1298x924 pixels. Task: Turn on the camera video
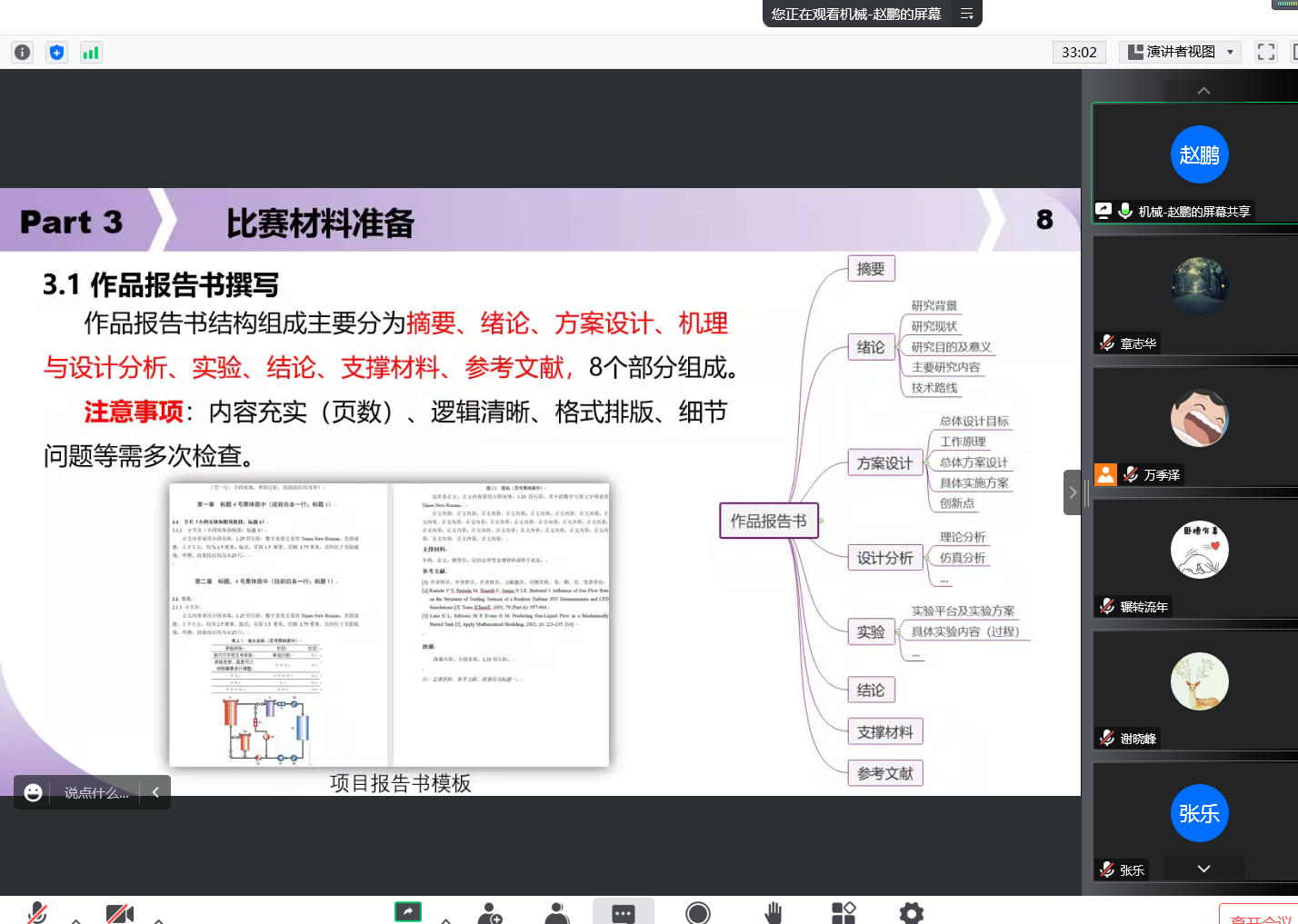pos(119,913)
